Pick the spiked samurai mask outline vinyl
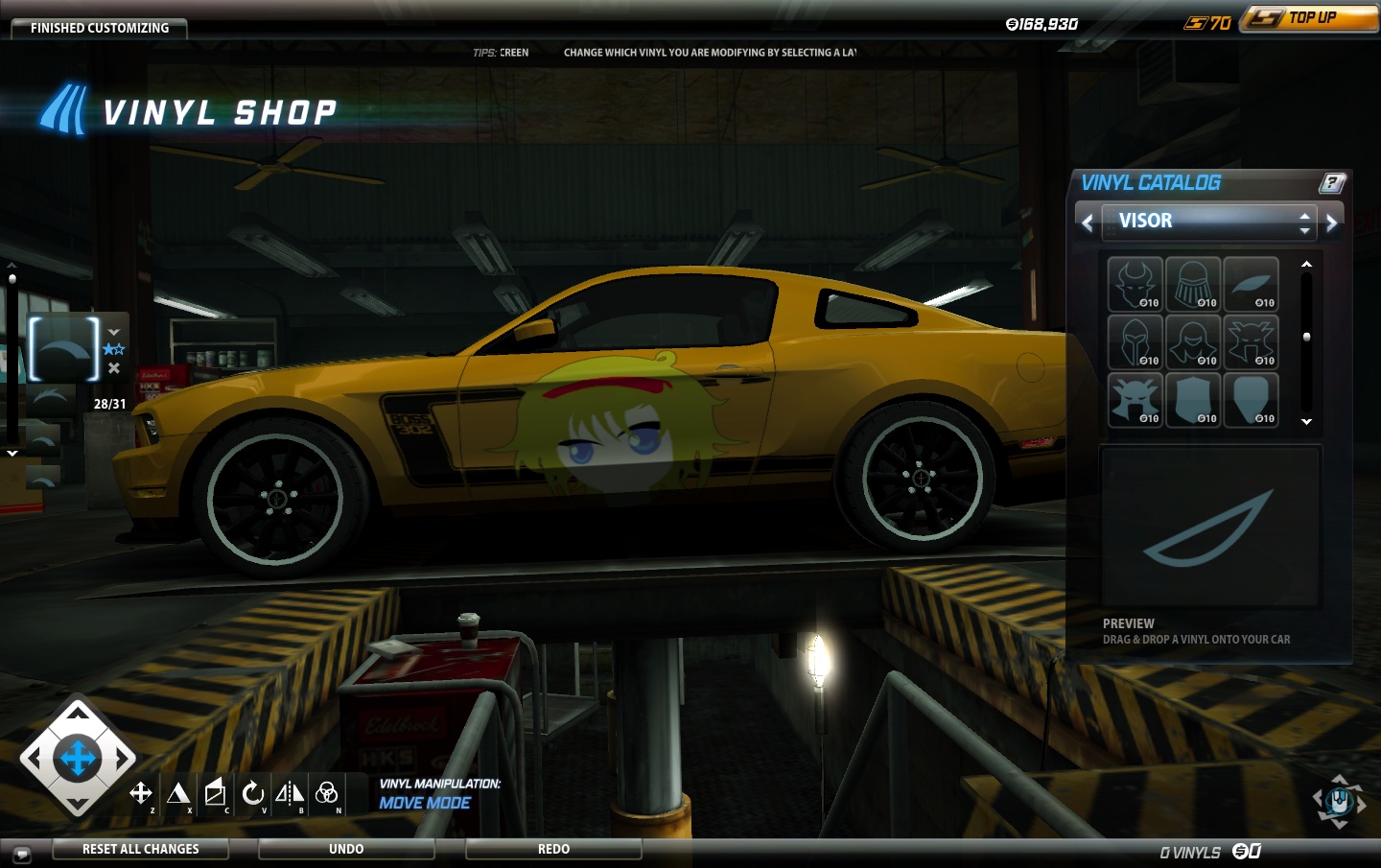This screenshot has height=868, width=1381. coord(1252,342)
